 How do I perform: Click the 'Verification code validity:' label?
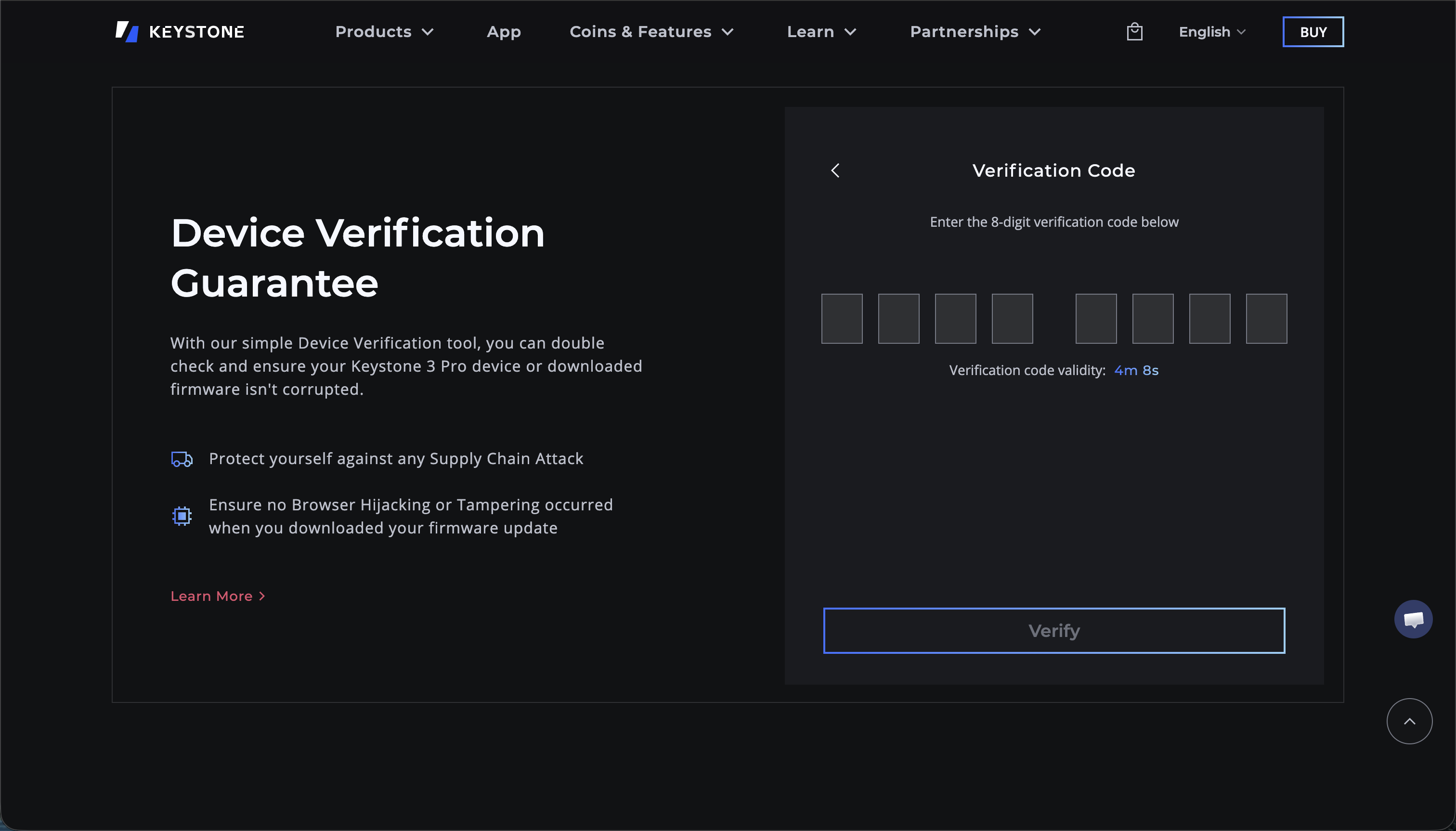click(x=1027, y=370)
